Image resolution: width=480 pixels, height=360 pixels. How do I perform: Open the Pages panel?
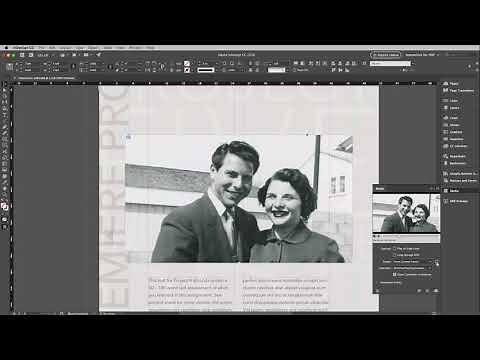454,84
